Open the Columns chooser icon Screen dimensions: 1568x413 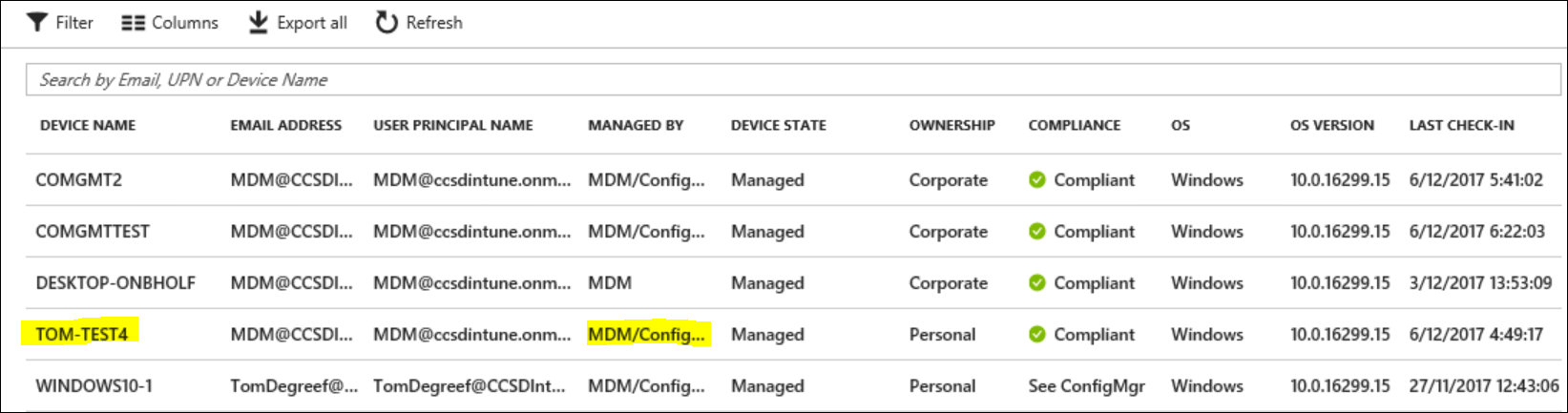133,22
